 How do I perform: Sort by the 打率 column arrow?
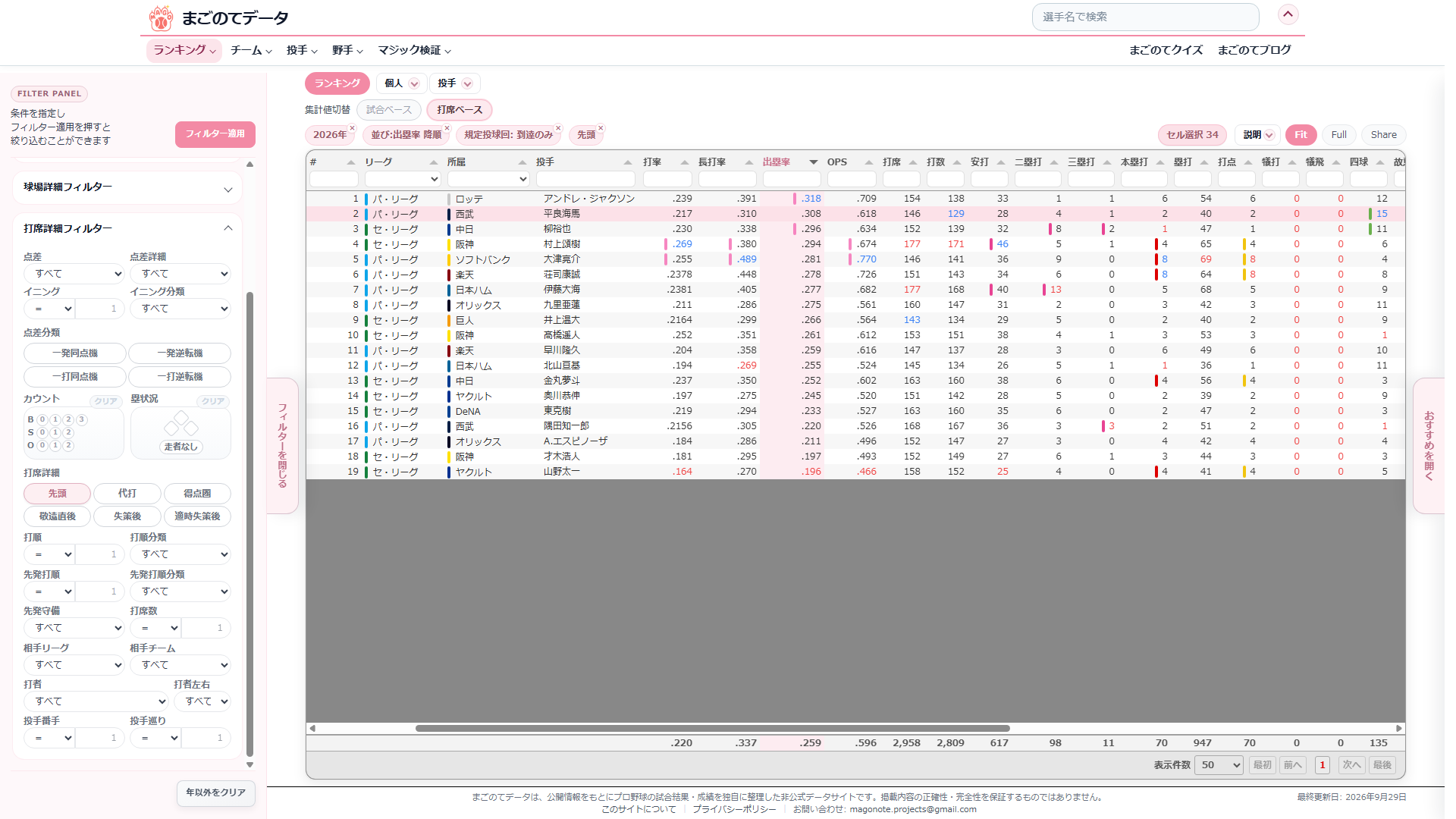[x=684, y=162]
